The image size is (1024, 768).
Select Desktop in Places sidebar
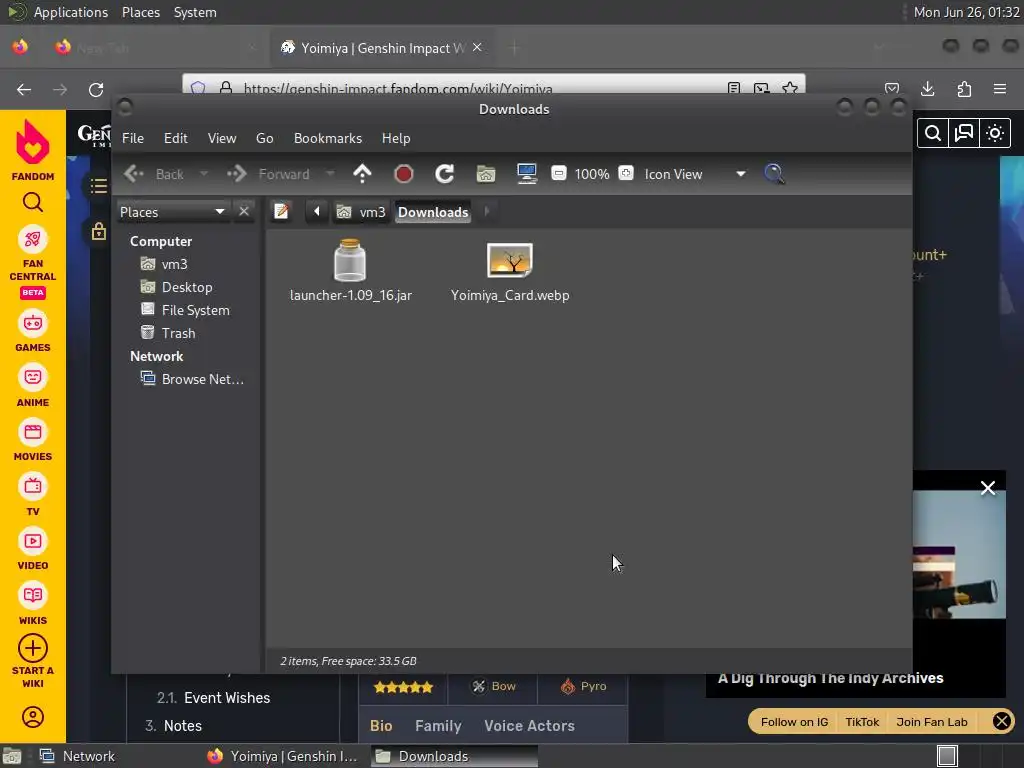(176, 287)
